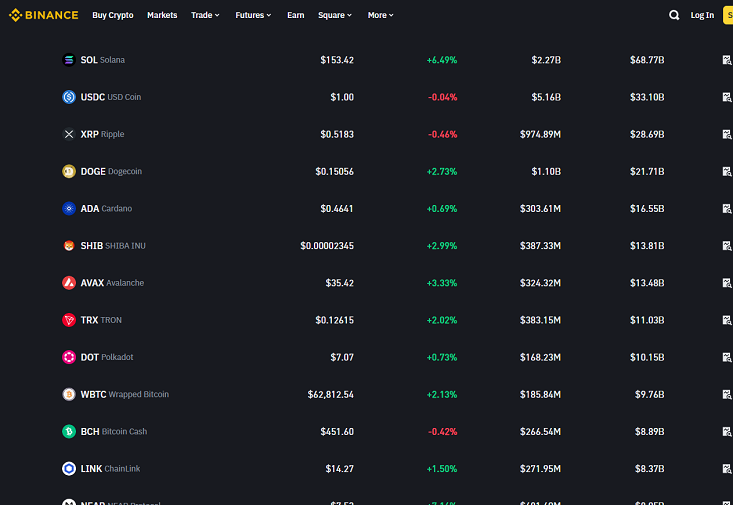
Task: Open the search magnifier icon
Action: coord(674,15)
